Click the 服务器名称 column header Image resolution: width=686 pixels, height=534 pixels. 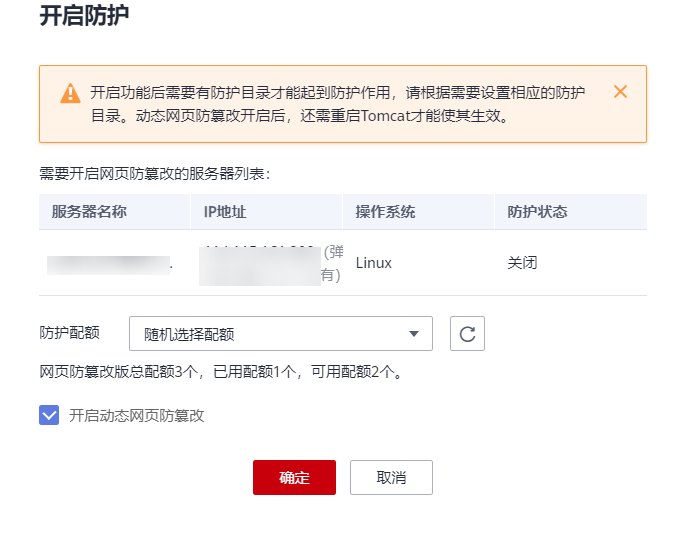click(89, 212)
